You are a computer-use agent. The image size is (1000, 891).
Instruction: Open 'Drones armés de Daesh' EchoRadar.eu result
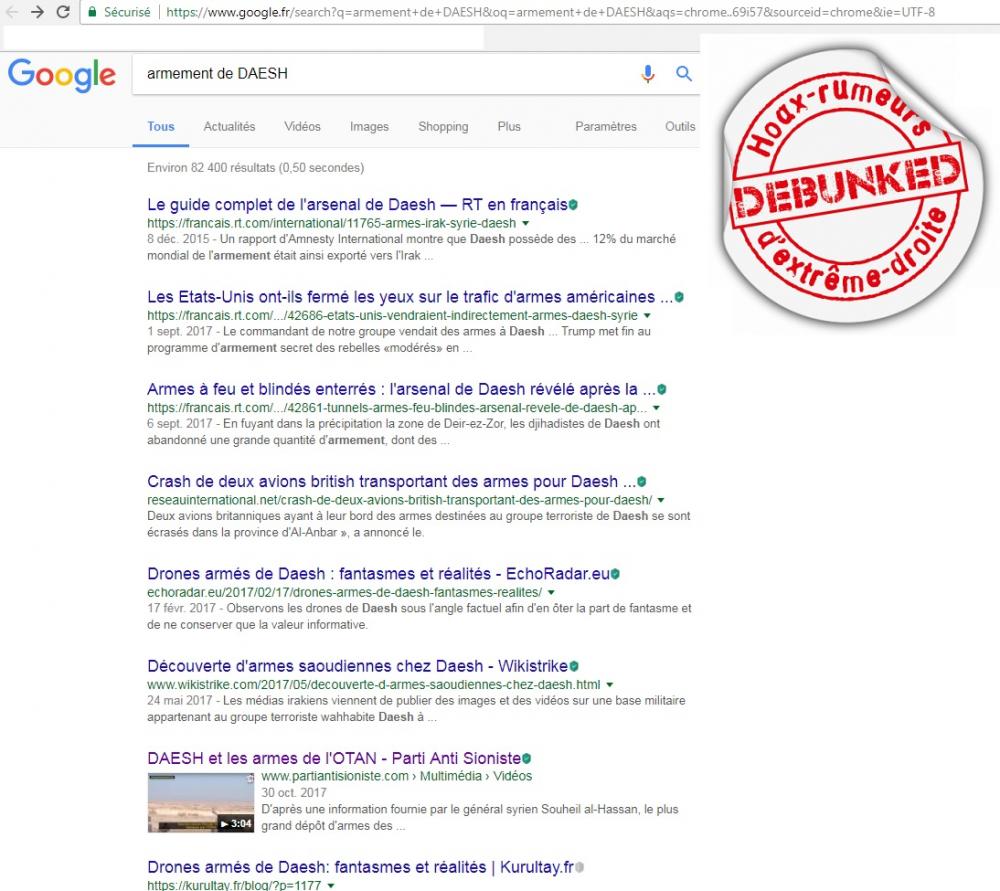click(x=378, y=574)
